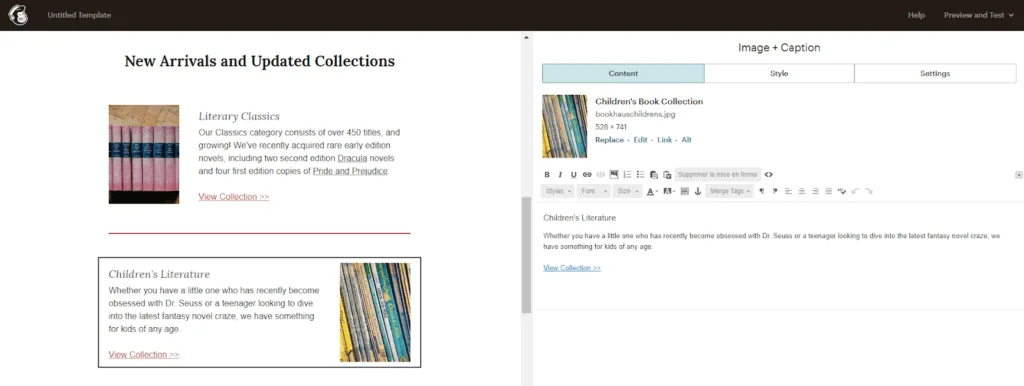Open the Help menu
1024x386 pixels.
tap(916, 15)
